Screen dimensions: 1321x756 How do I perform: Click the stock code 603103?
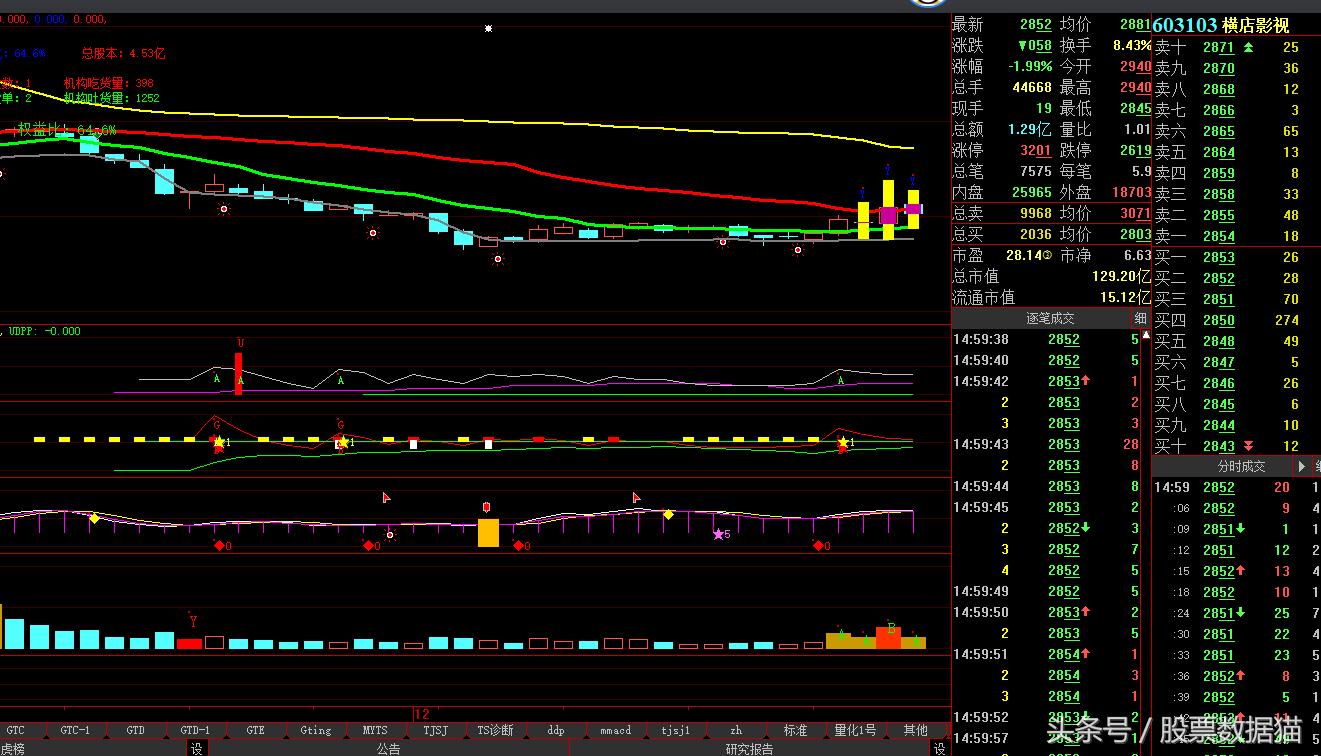1185,25
